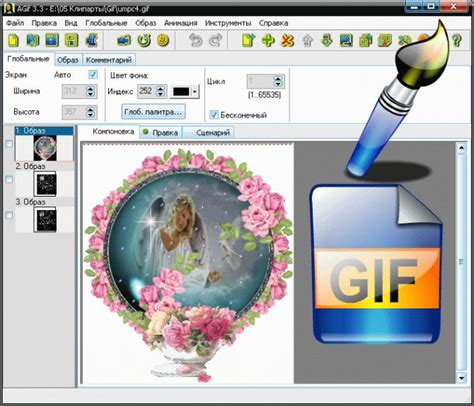Select the 3. Образ frame thumbnail
This screenshot has height=406, width=474.
(x=45, y=219)
